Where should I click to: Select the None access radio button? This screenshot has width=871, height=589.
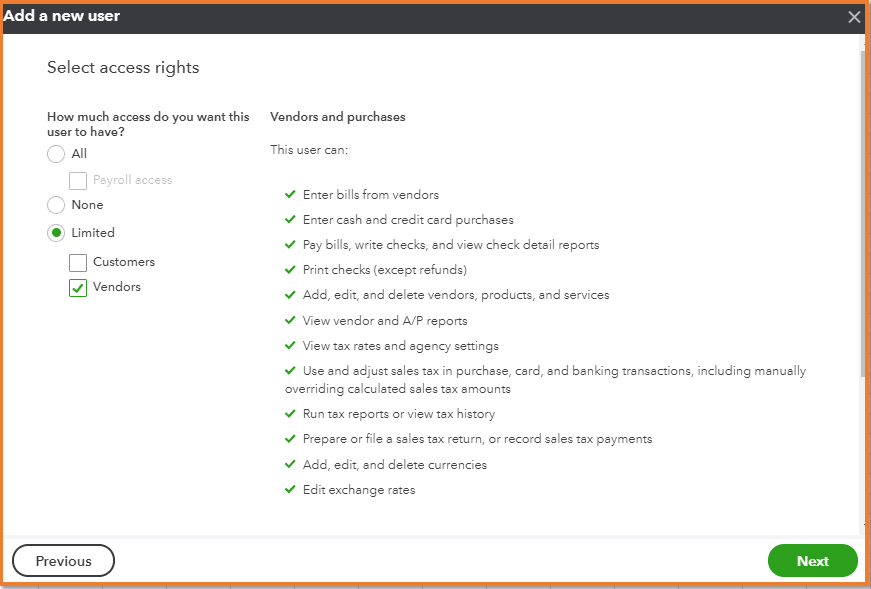[56, 205]
